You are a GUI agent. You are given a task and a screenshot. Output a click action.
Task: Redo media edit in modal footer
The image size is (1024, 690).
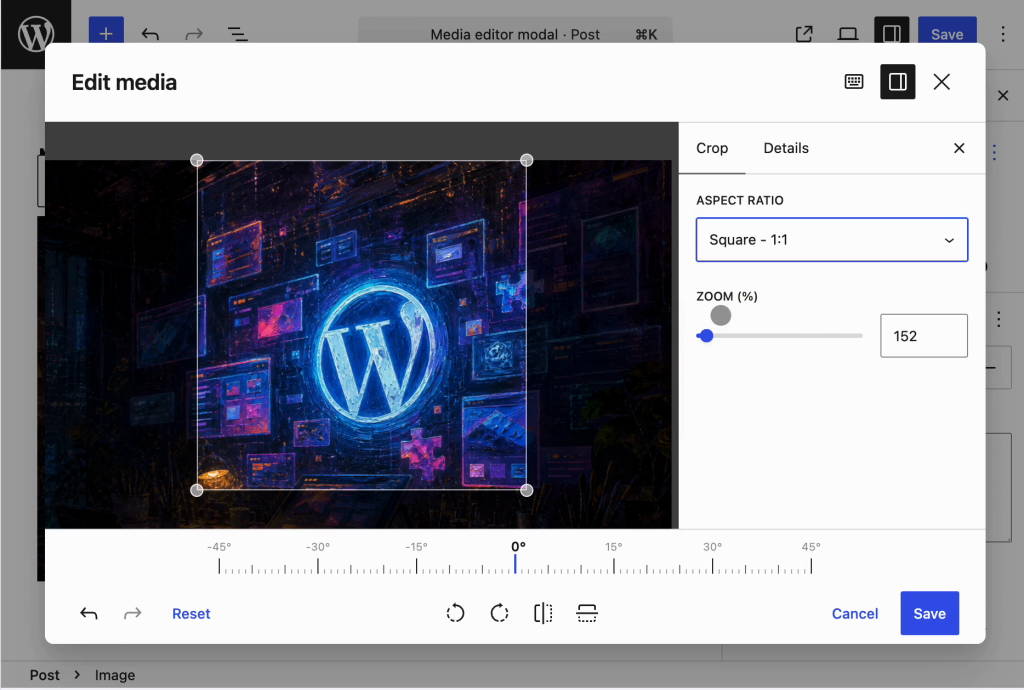(133, 613)
